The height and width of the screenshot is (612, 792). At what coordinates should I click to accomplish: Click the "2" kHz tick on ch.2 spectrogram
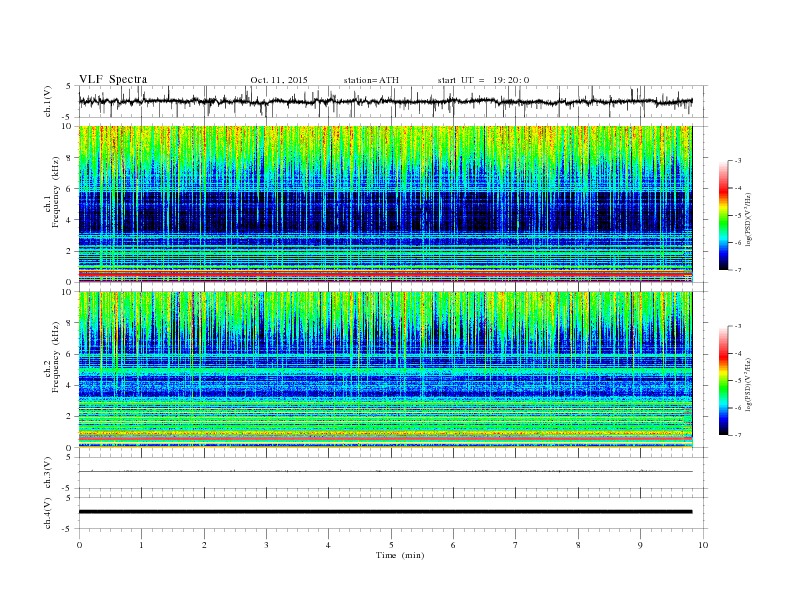click(70, 417)
